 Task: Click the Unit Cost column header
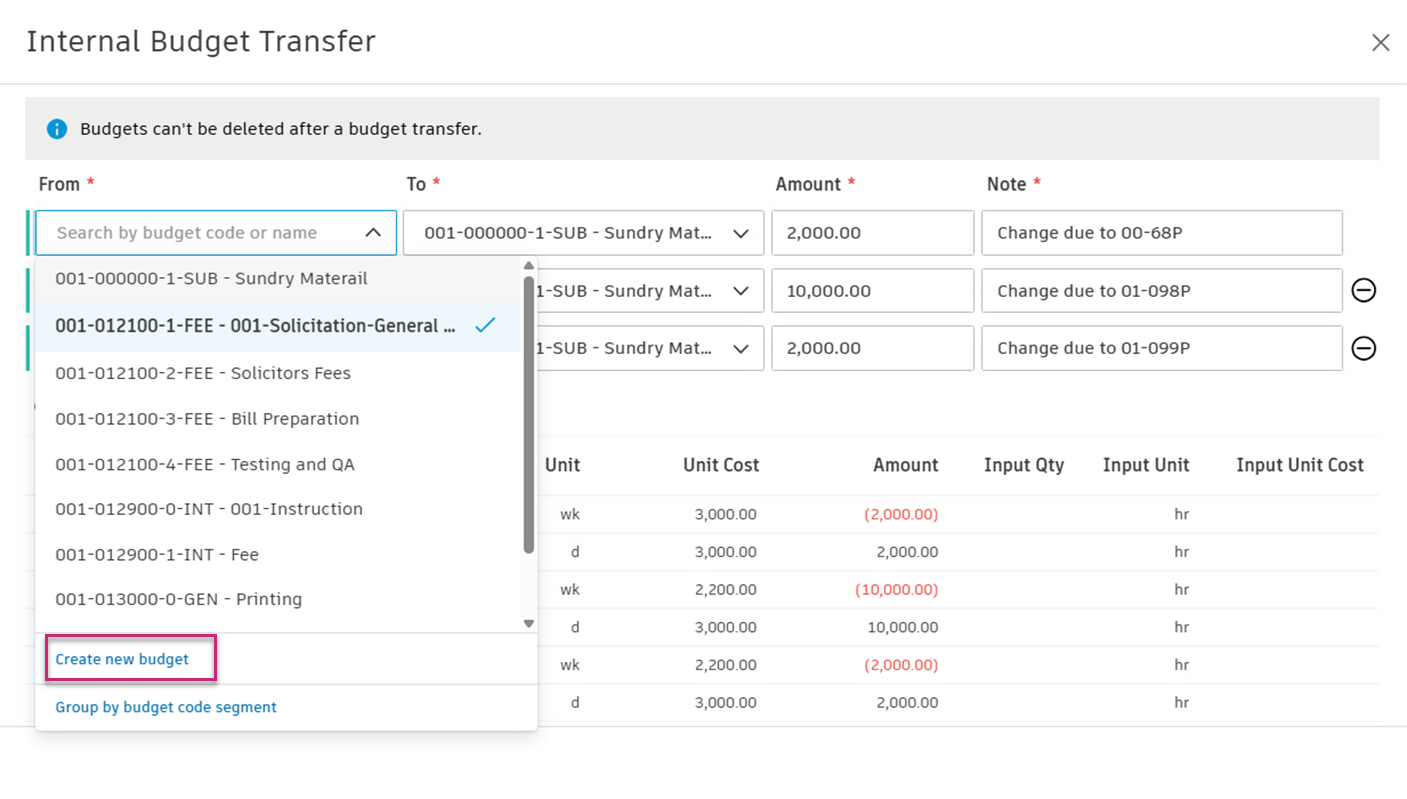(721, 465)
